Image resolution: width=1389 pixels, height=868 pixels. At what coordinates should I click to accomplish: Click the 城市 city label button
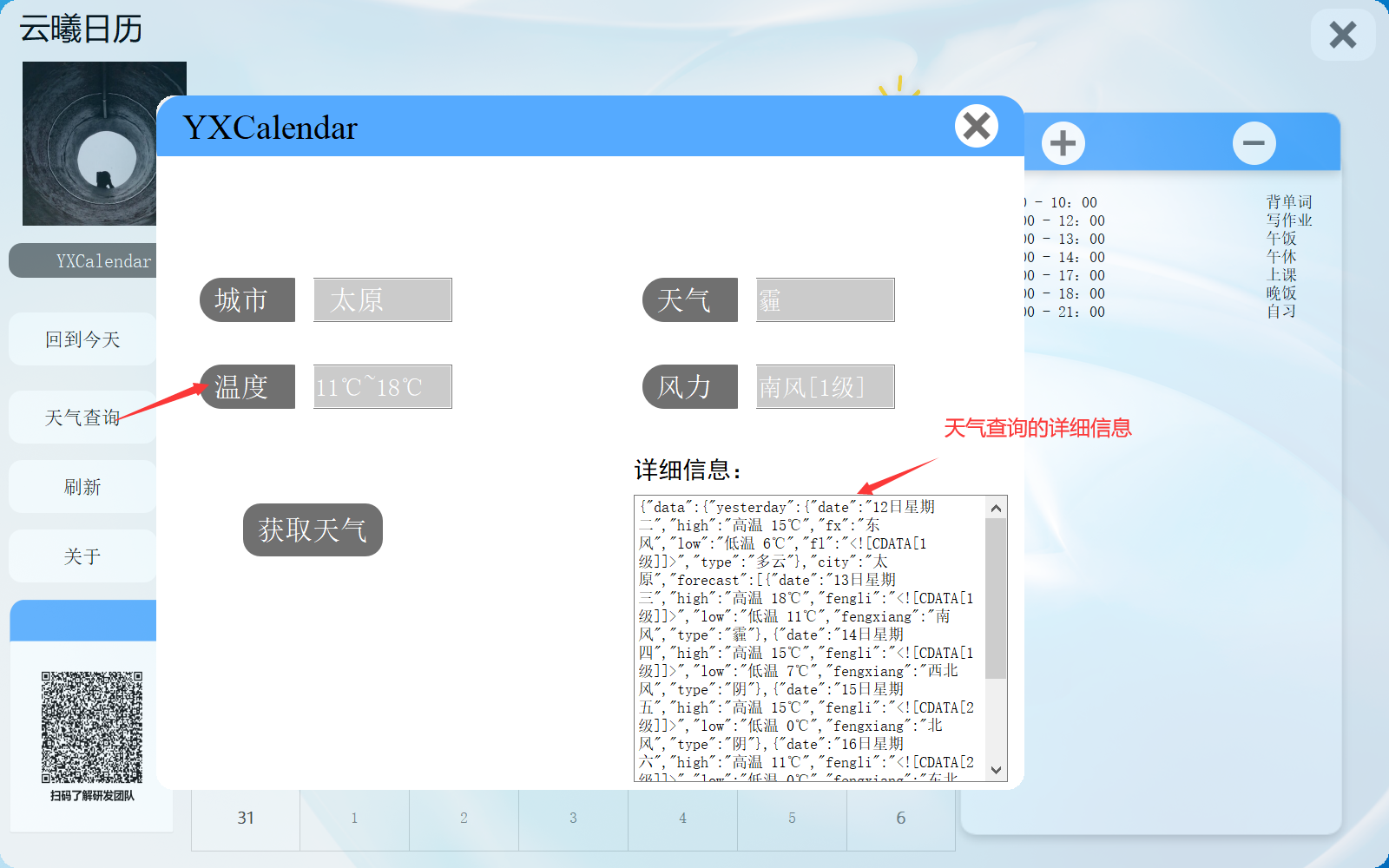[x=247, y=299]
